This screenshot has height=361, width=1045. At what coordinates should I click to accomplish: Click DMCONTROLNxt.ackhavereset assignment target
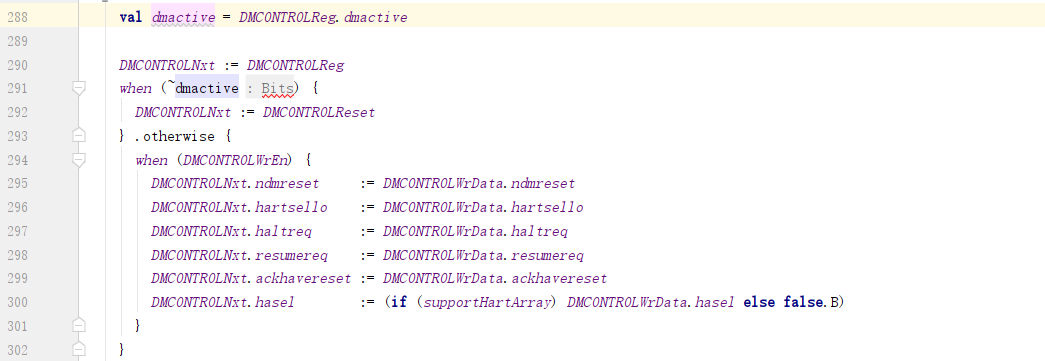point(251,278)
